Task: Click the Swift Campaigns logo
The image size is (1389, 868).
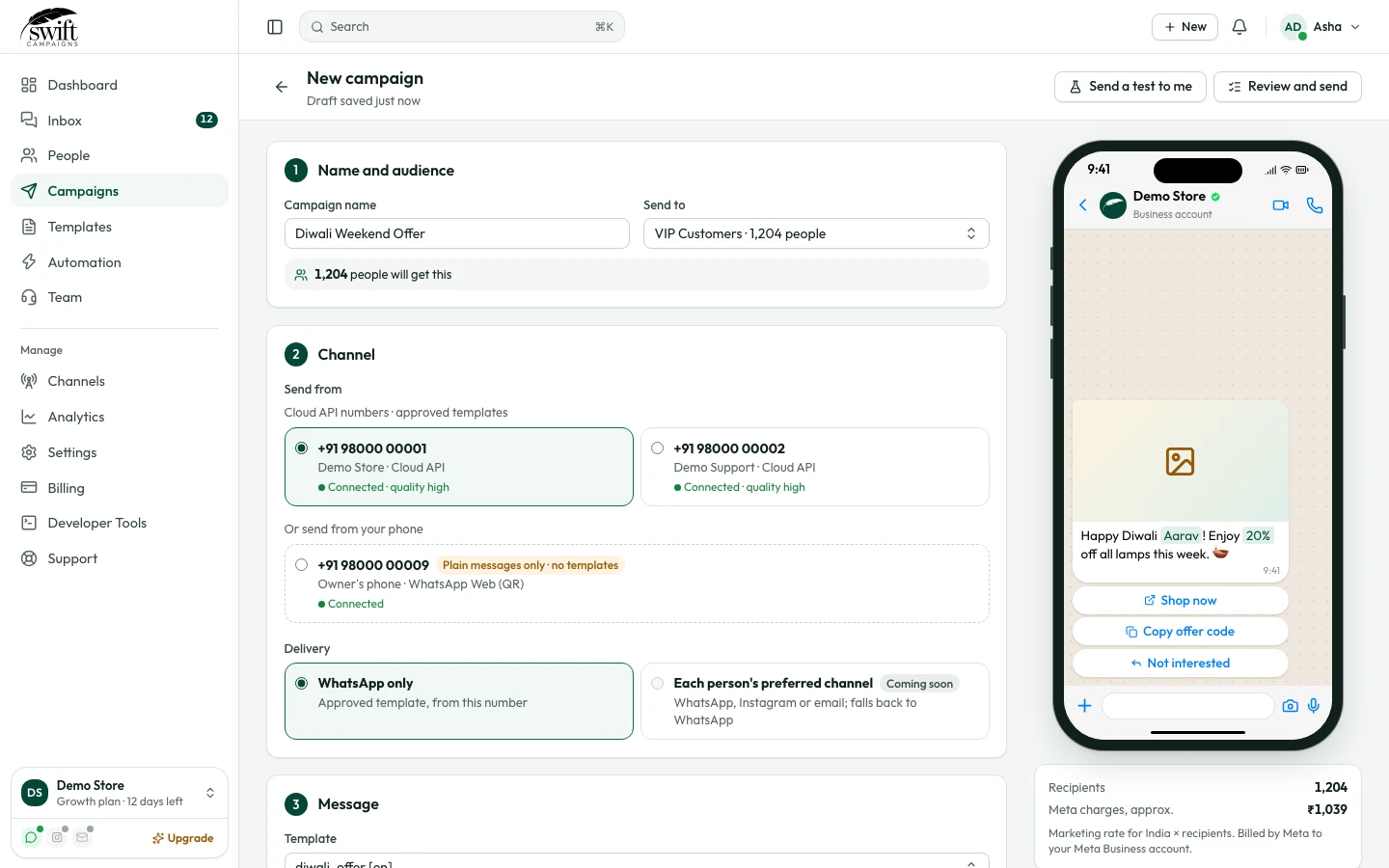Action: 50,27
